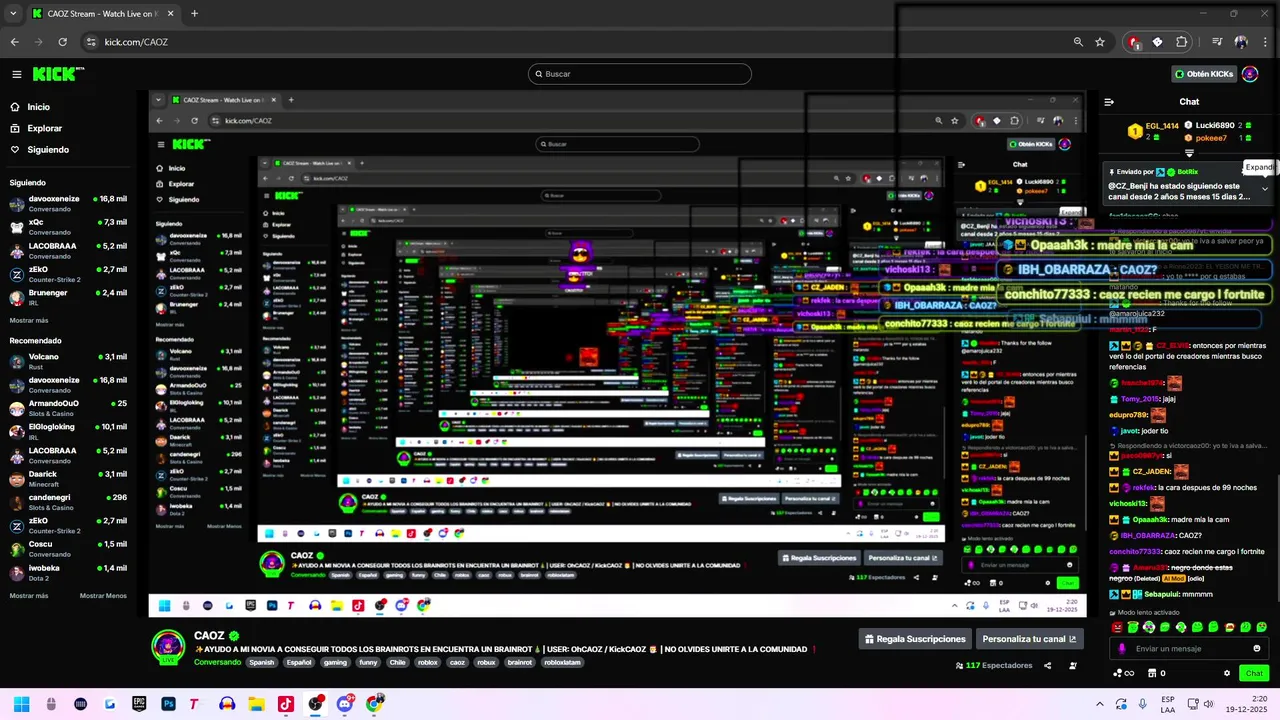Open Daarick Minecraft channel in the sidebar
This screenshot has width=1280, height=720.
68,478
